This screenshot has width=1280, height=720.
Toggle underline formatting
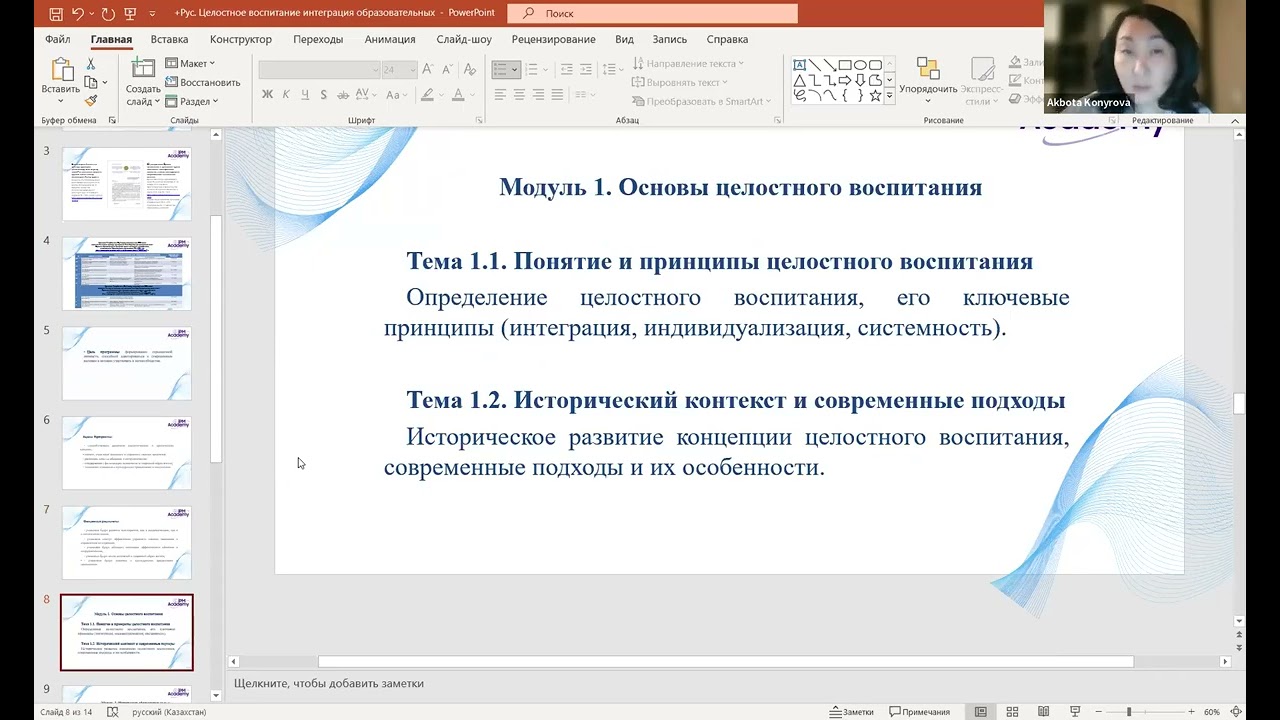[305, 95]
